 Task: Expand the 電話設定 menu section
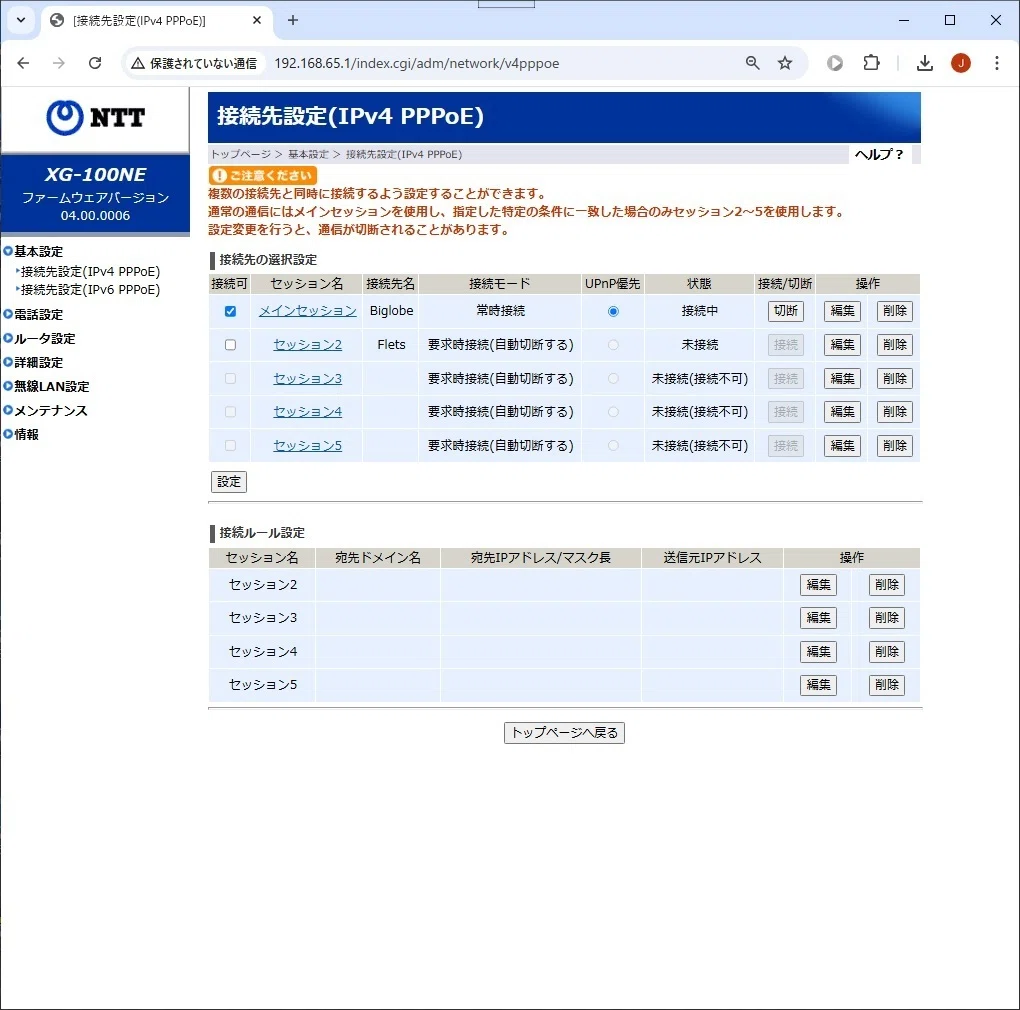[x=33, y=314]
